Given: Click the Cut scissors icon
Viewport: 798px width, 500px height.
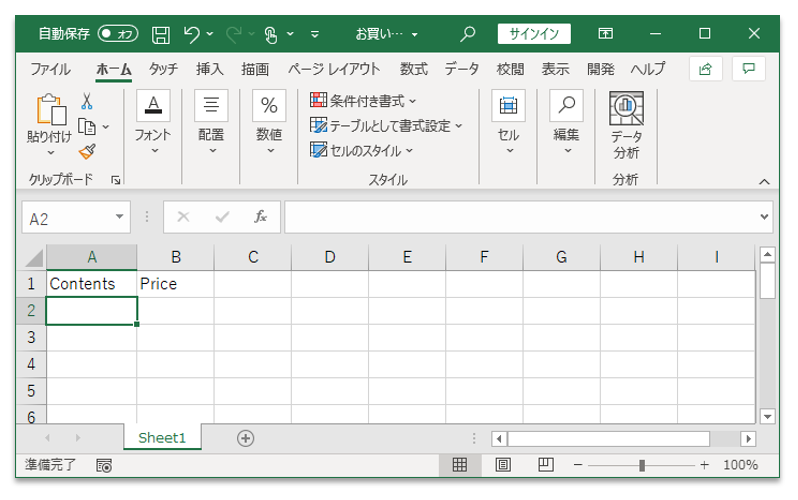Looking at the screenshot, I should click(87, 101).
